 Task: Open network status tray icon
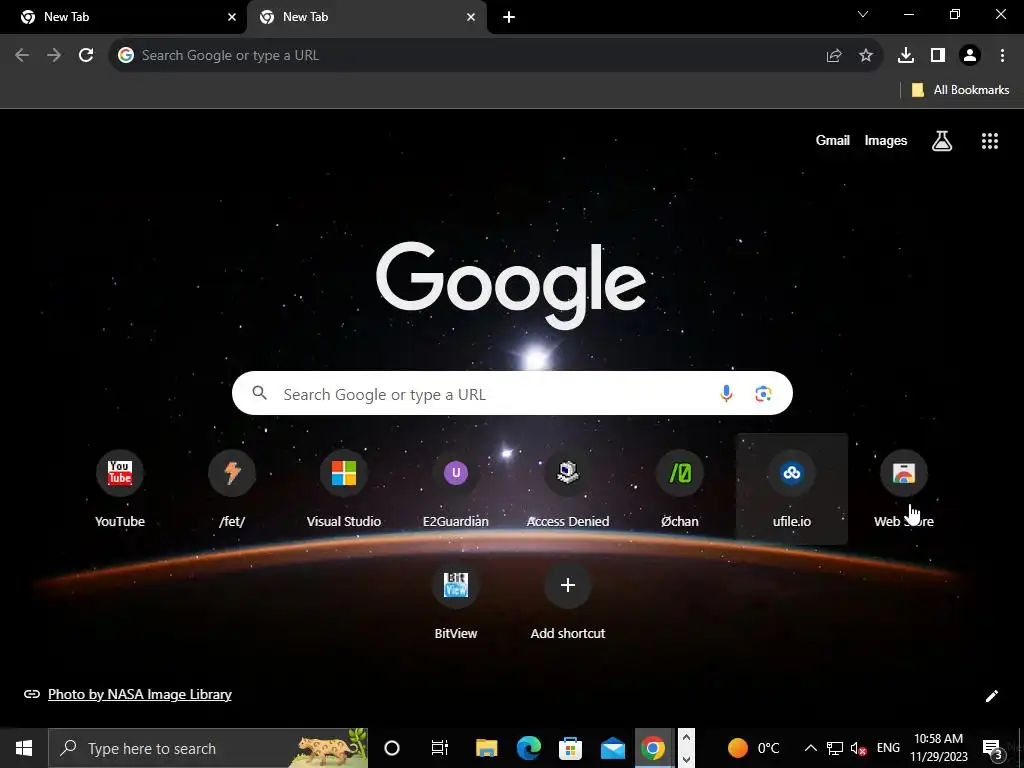835,748
